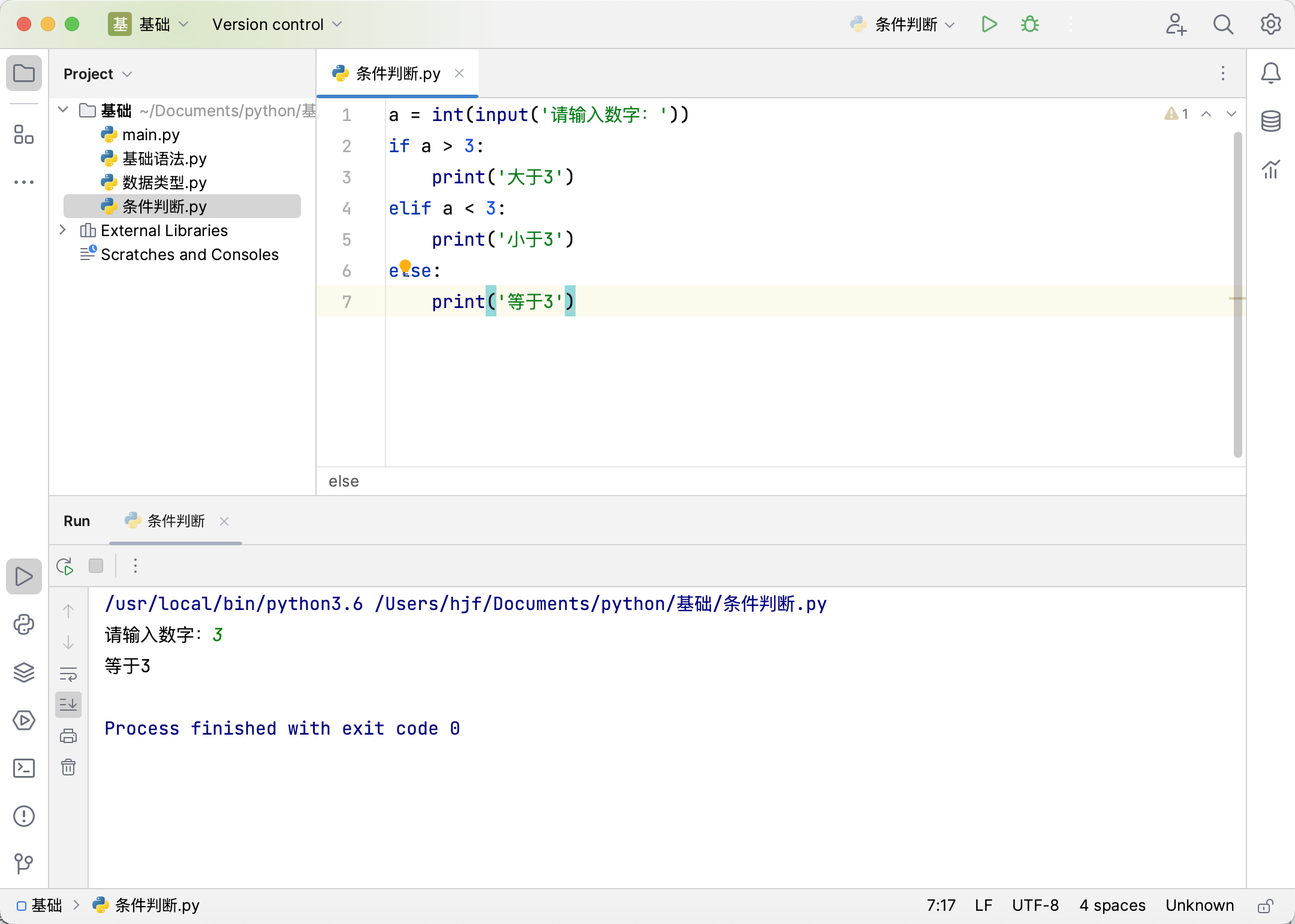The width and height of the screenshot is (1295, 924).
Task: Open Problems tool window
Action: click(24, 816)
